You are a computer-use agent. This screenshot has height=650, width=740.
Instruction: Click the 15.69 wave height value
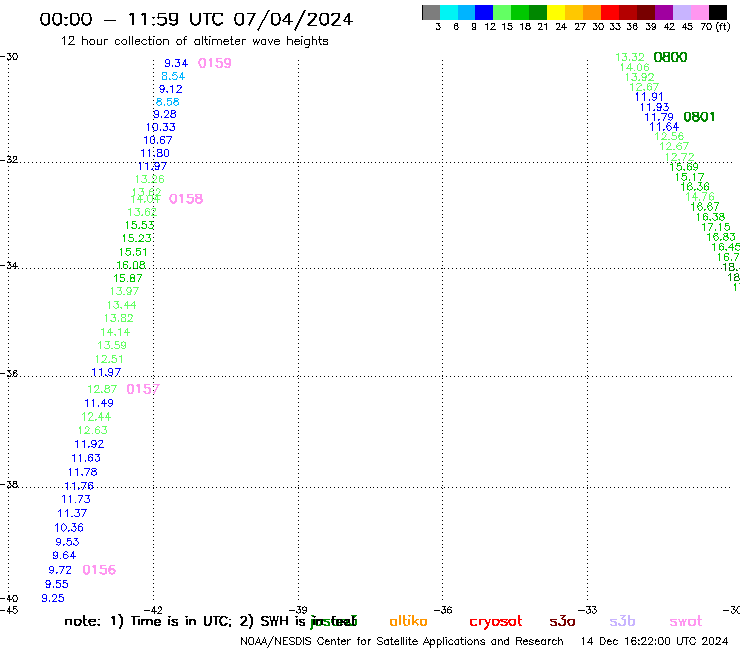(x=684, y=167)
